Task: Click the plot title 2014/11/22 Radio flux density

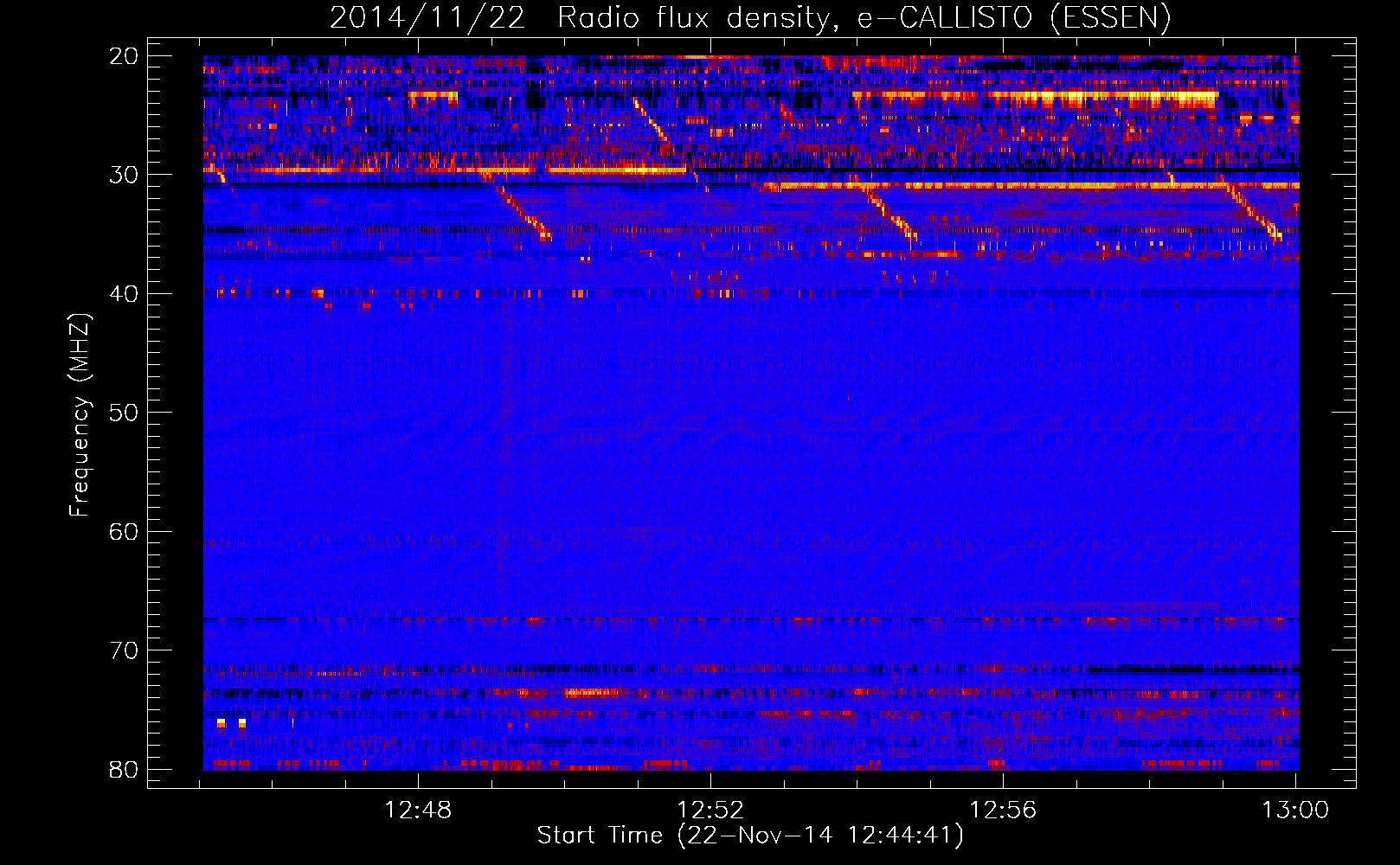Action: coord(750,17)
